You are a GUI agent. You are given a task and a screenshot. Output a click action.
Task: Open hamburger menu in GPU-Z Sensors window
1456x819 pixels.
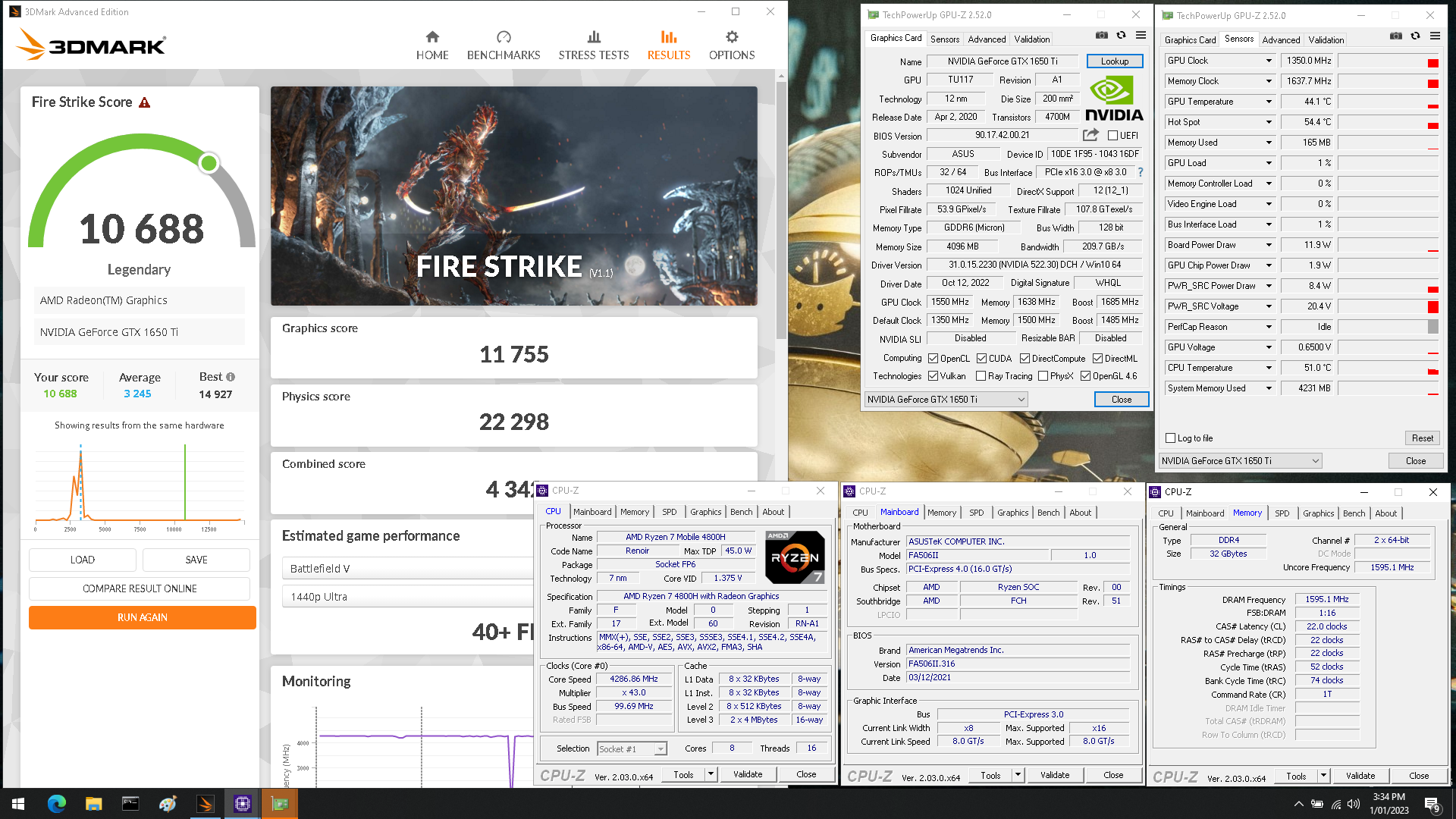click(1435, 36)
